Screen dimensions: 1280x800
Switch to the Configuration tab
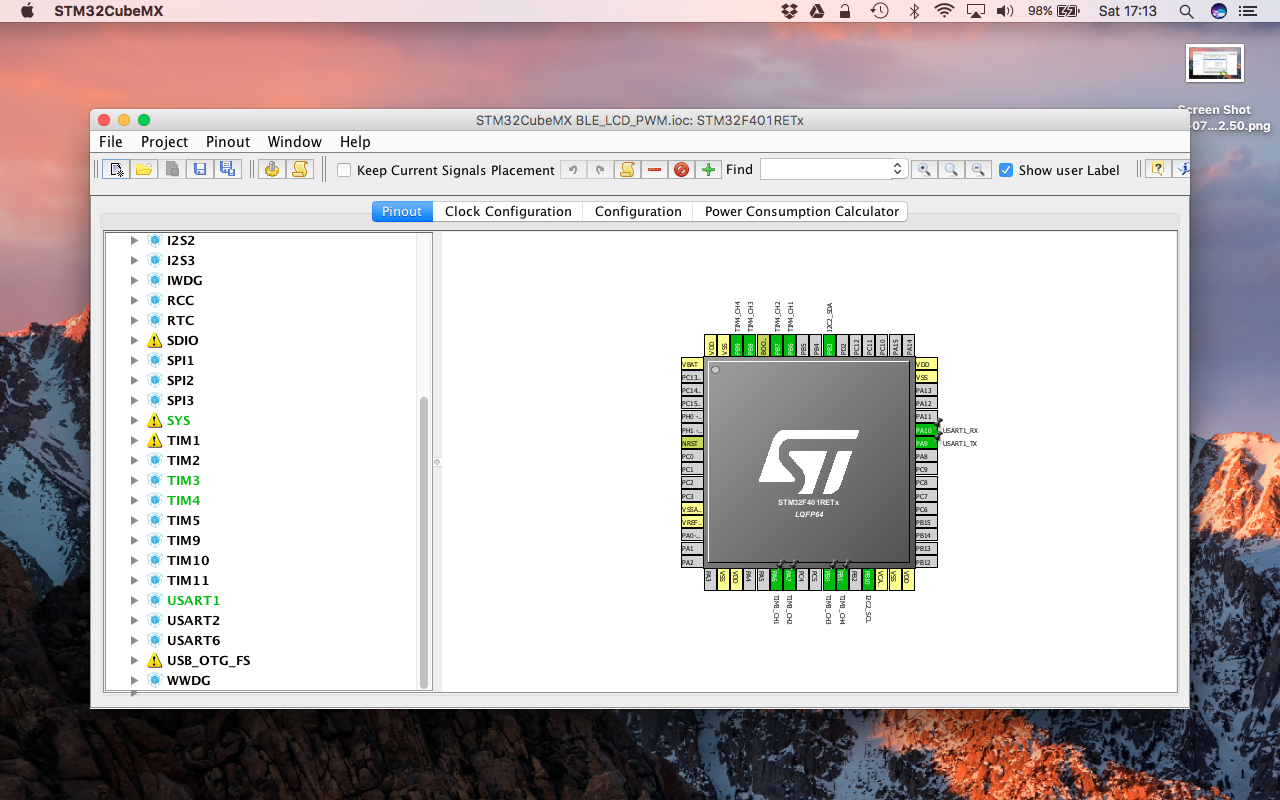tap(638, 211)
